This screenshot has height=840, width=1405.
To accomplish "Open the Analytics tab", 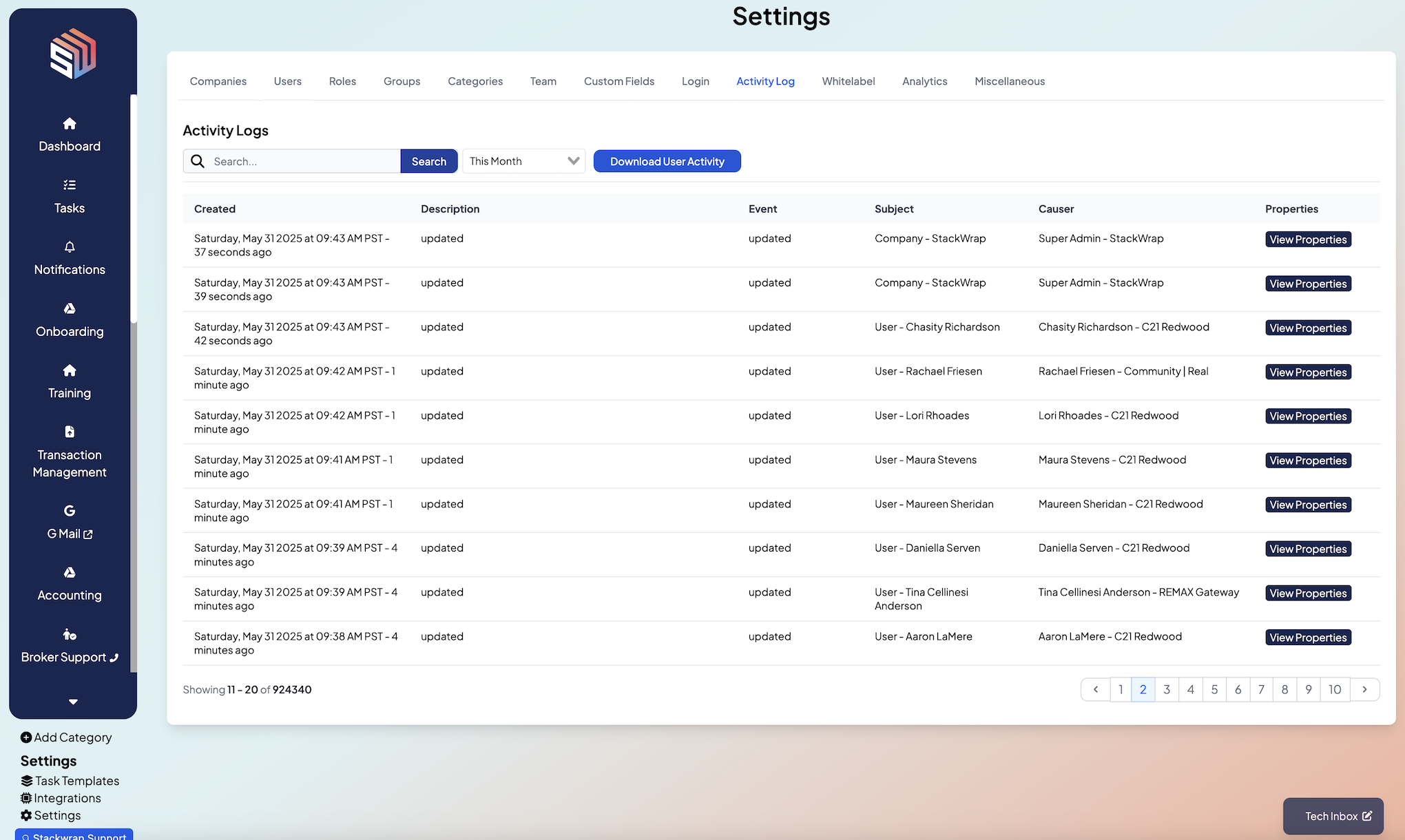I will pos(925,81).
